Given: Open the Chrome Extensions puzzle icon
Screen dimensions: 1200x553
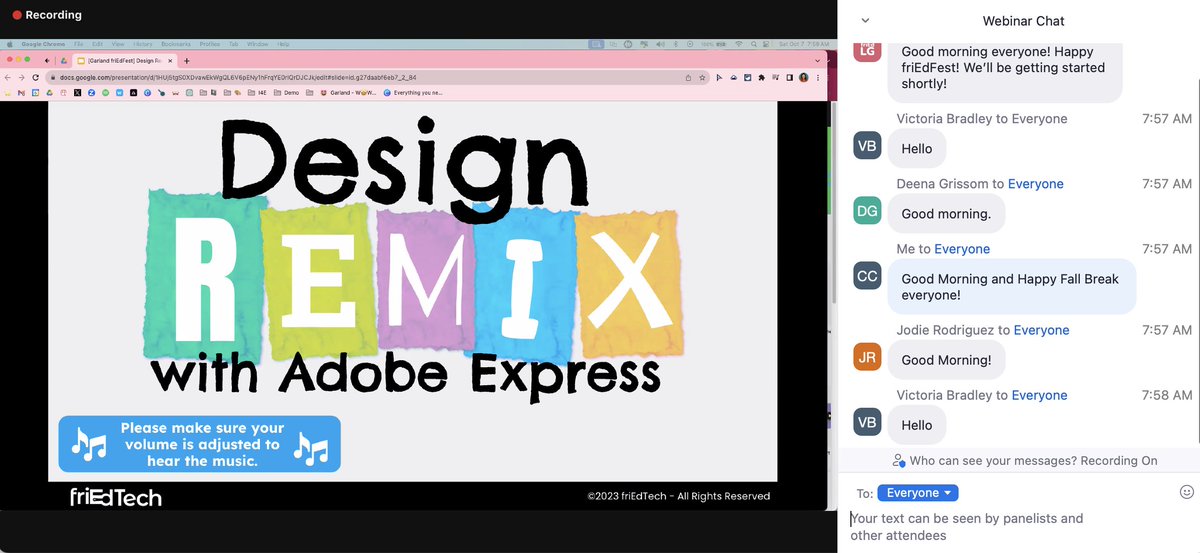Looking at the screenshot, I should (x=762, y=78).
